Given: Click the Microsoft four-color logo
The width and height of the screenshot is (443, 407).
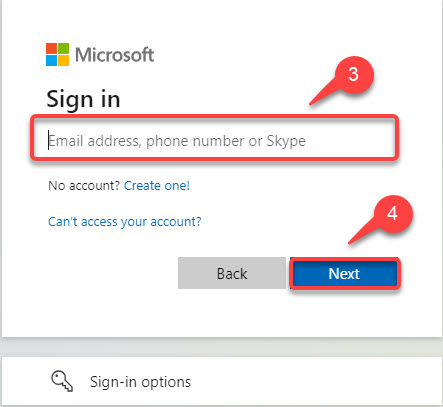Looking at the screenshot, I should [57, 54].
